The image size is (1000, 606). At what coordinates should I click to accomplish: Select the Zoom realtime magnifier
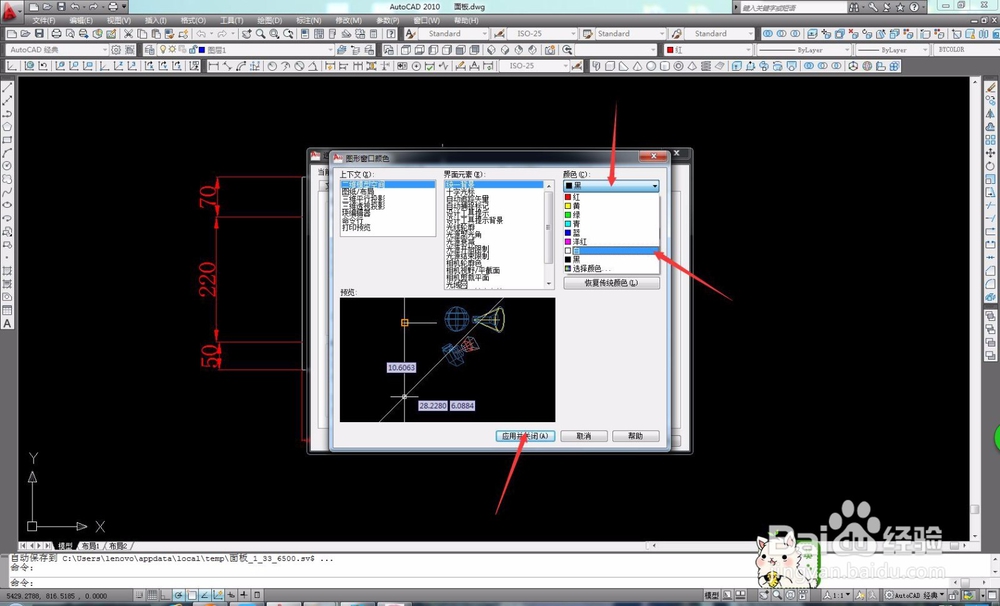(261, 33)
